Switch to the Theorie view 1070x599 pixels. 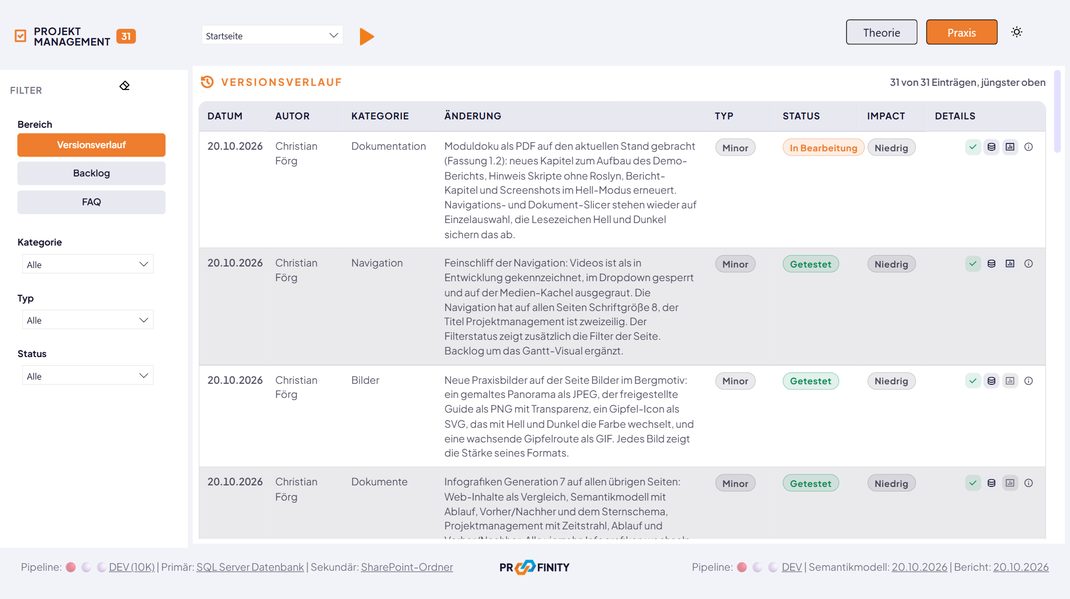point(882,32)
